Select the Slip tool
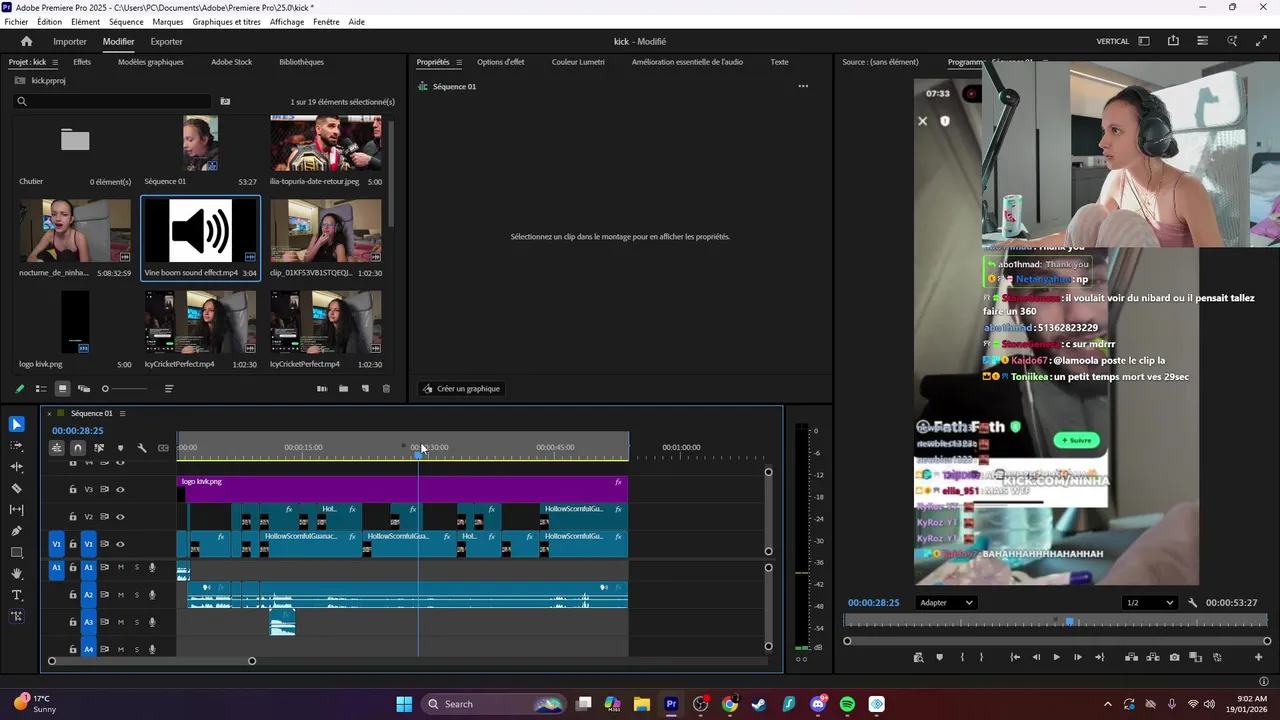The height and width of the screenshot is (720, 1280). 17,510
